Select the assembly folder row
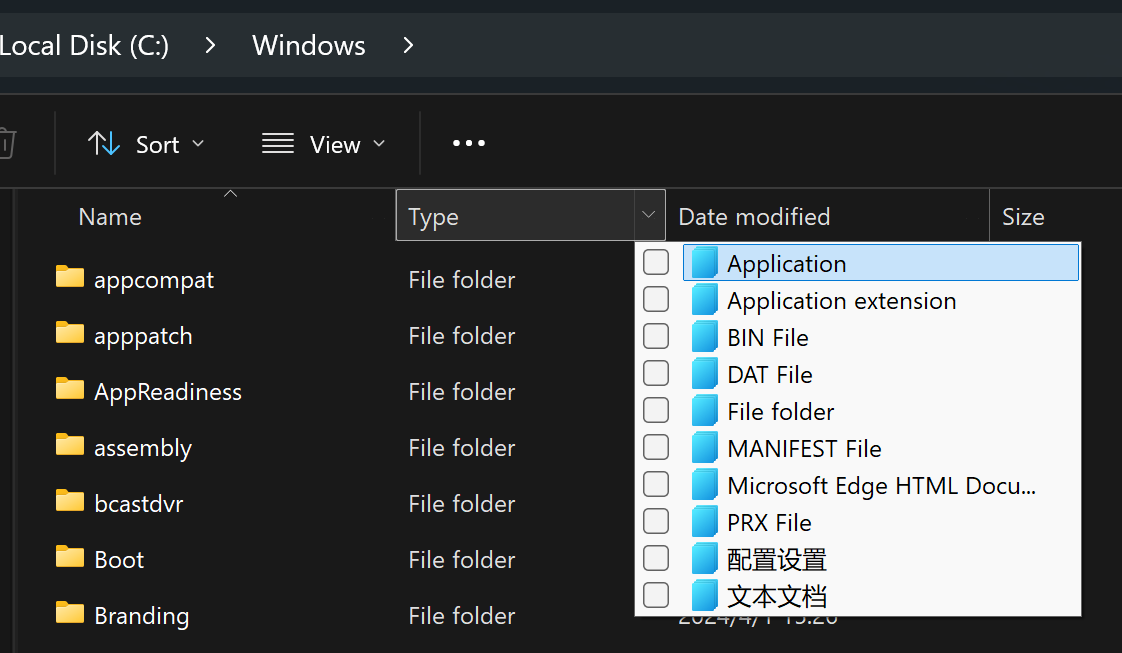 (143, 448)
